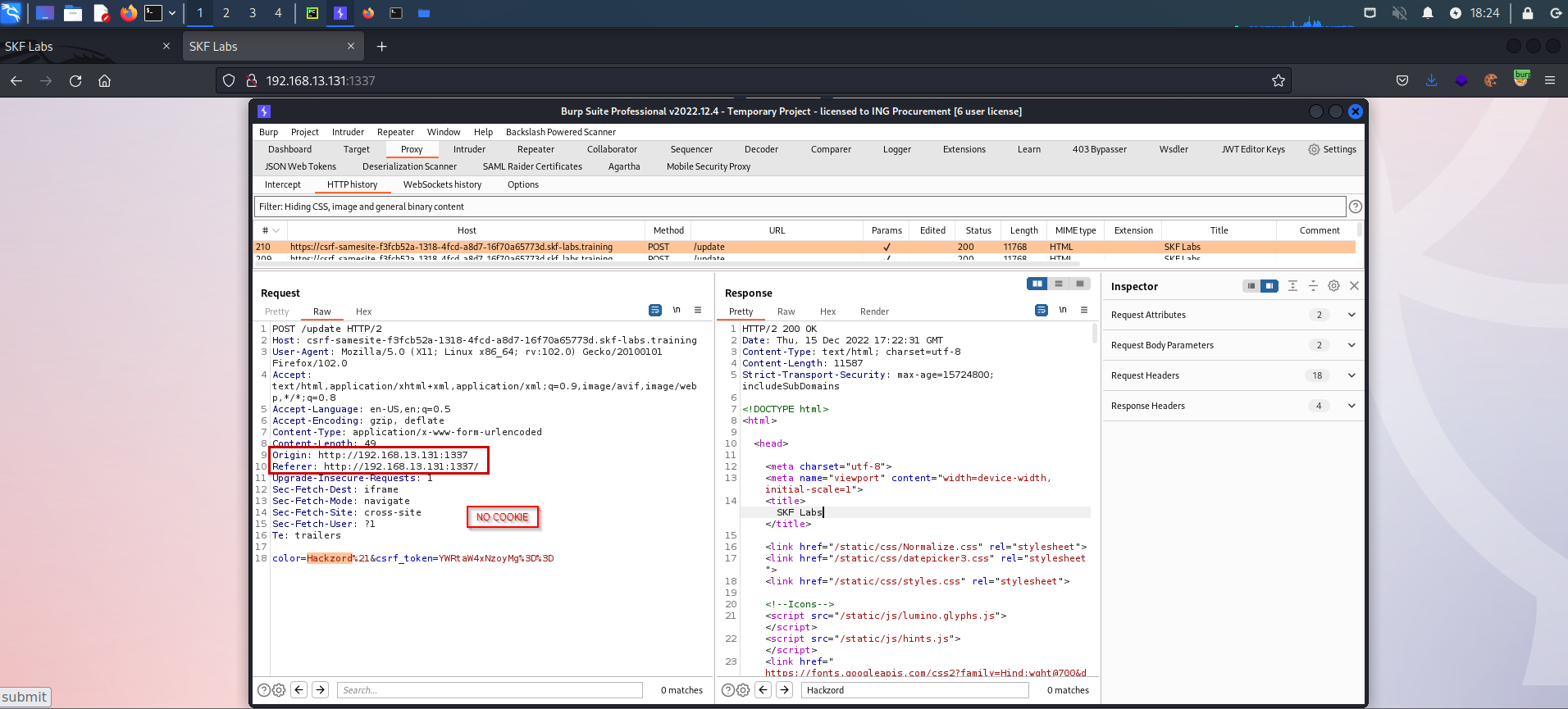Sort history by the Length column
Screen dimensions: 1568x709
[x=1023, y=230]
